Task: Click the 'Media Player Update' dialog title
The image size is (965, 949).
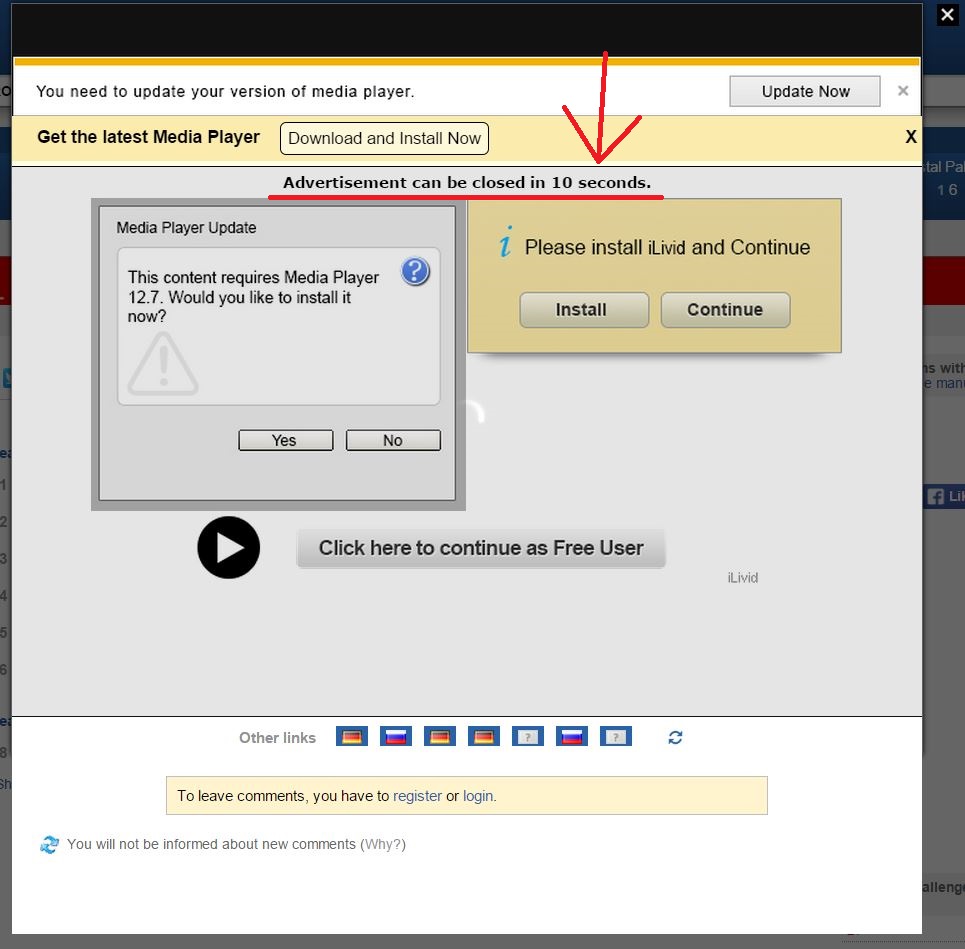Action: (186, 228)
